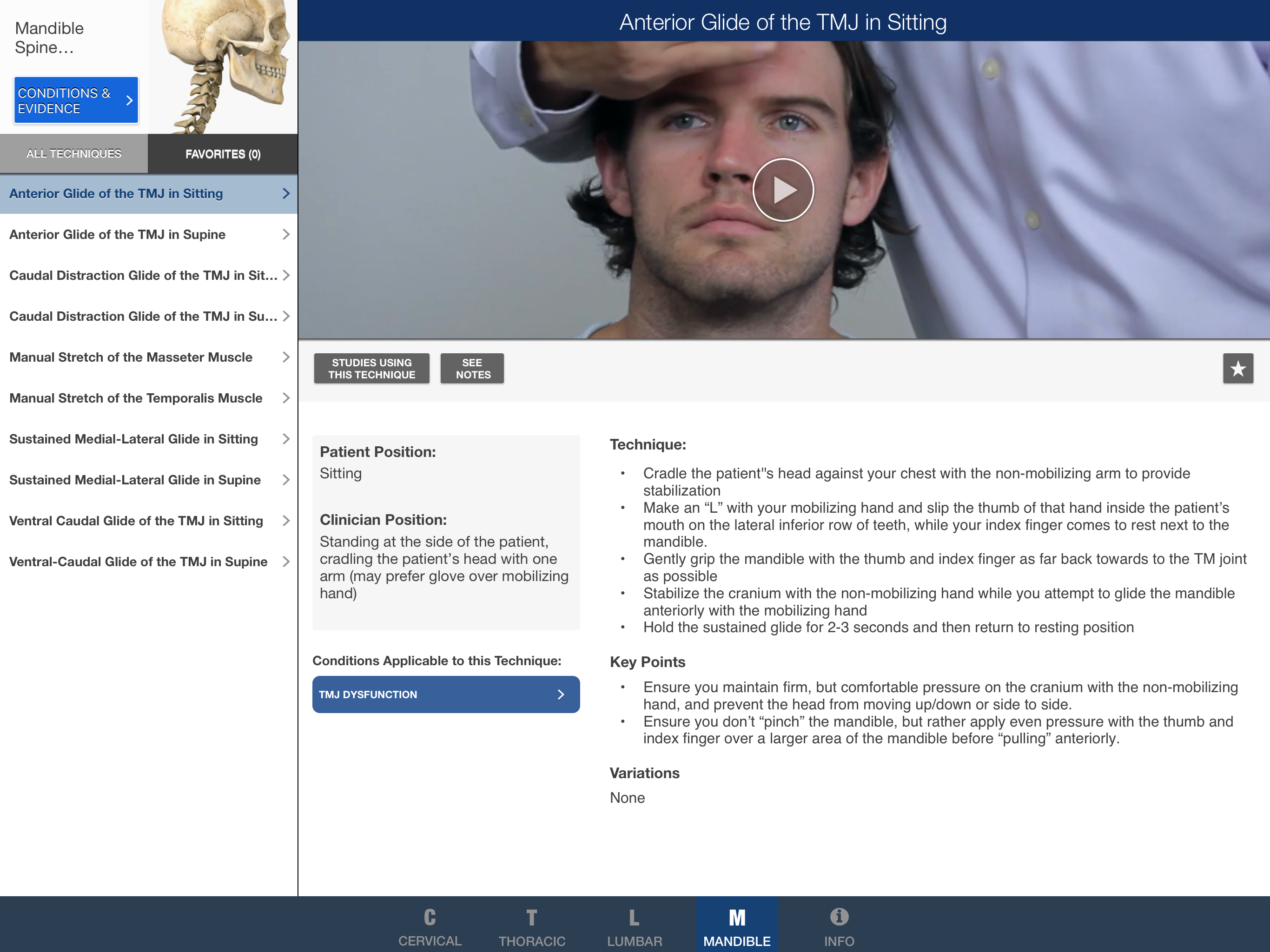Toggle the favorite star for this technique
The width and height of the screenshot is (1270, 952).
coord(1237,368)
